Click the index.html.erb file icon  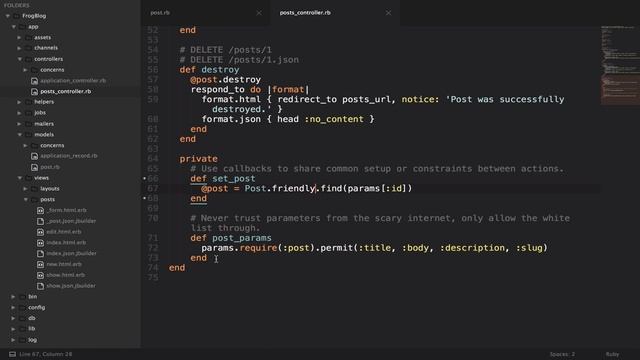(40, 243)
